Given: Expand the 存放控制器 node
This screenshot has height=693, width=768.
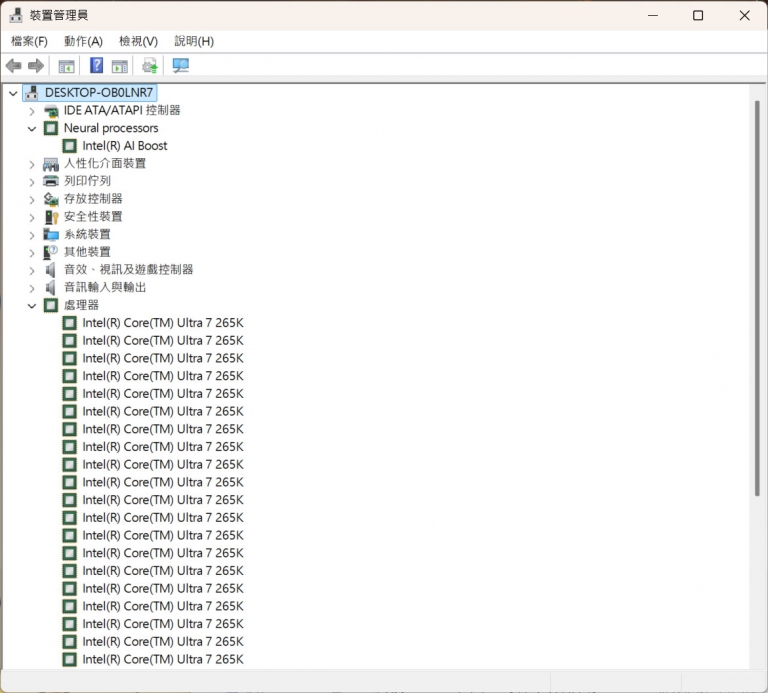Looking at the screenshot, I should point(32,200).
